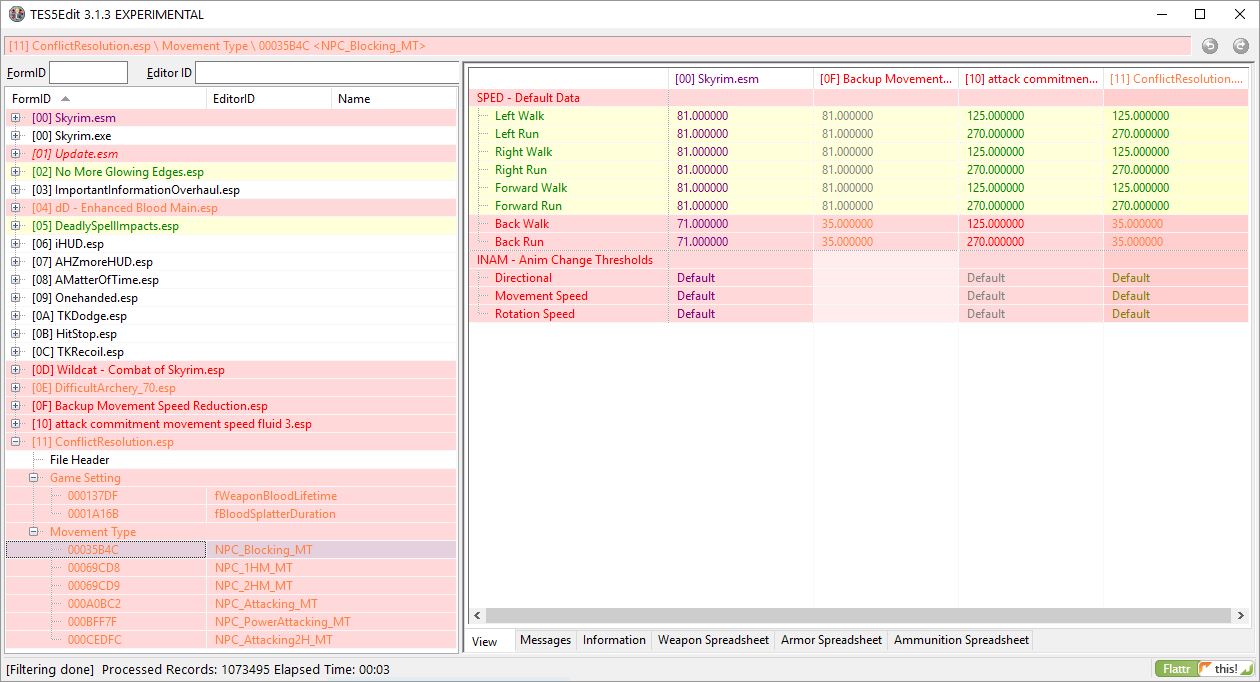Click the forward navigation arrow icon
1260x682 pixels.
pyautogui.click(x=1241, y=46)
